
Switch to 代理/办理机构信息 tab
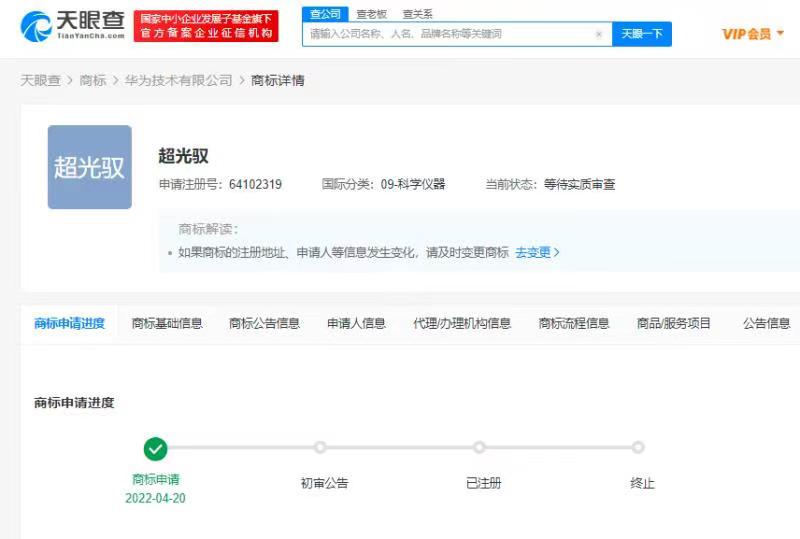pos(462,323)
